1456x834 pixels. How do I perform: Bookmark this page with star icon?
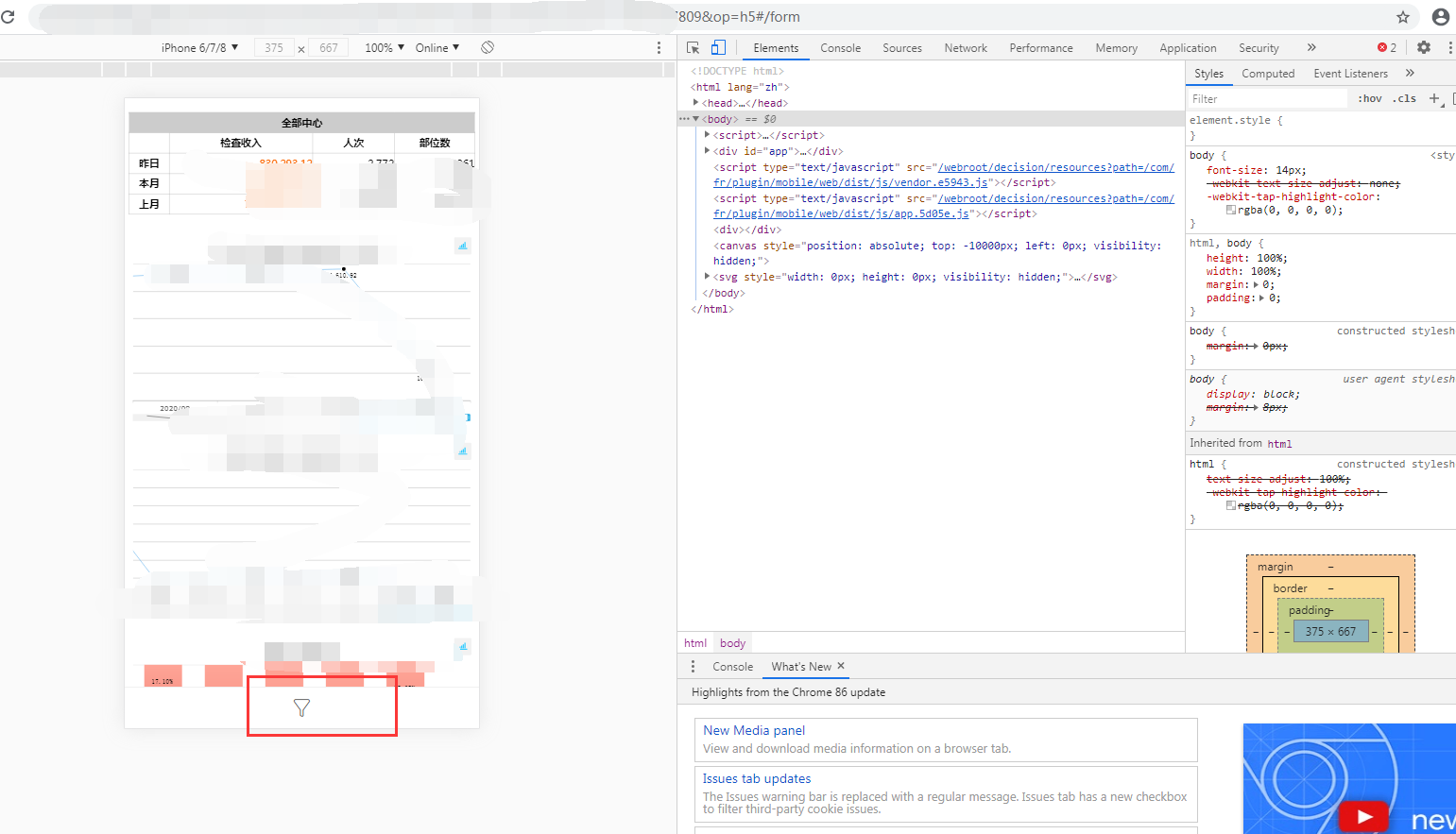click(x=1403, y=17)
